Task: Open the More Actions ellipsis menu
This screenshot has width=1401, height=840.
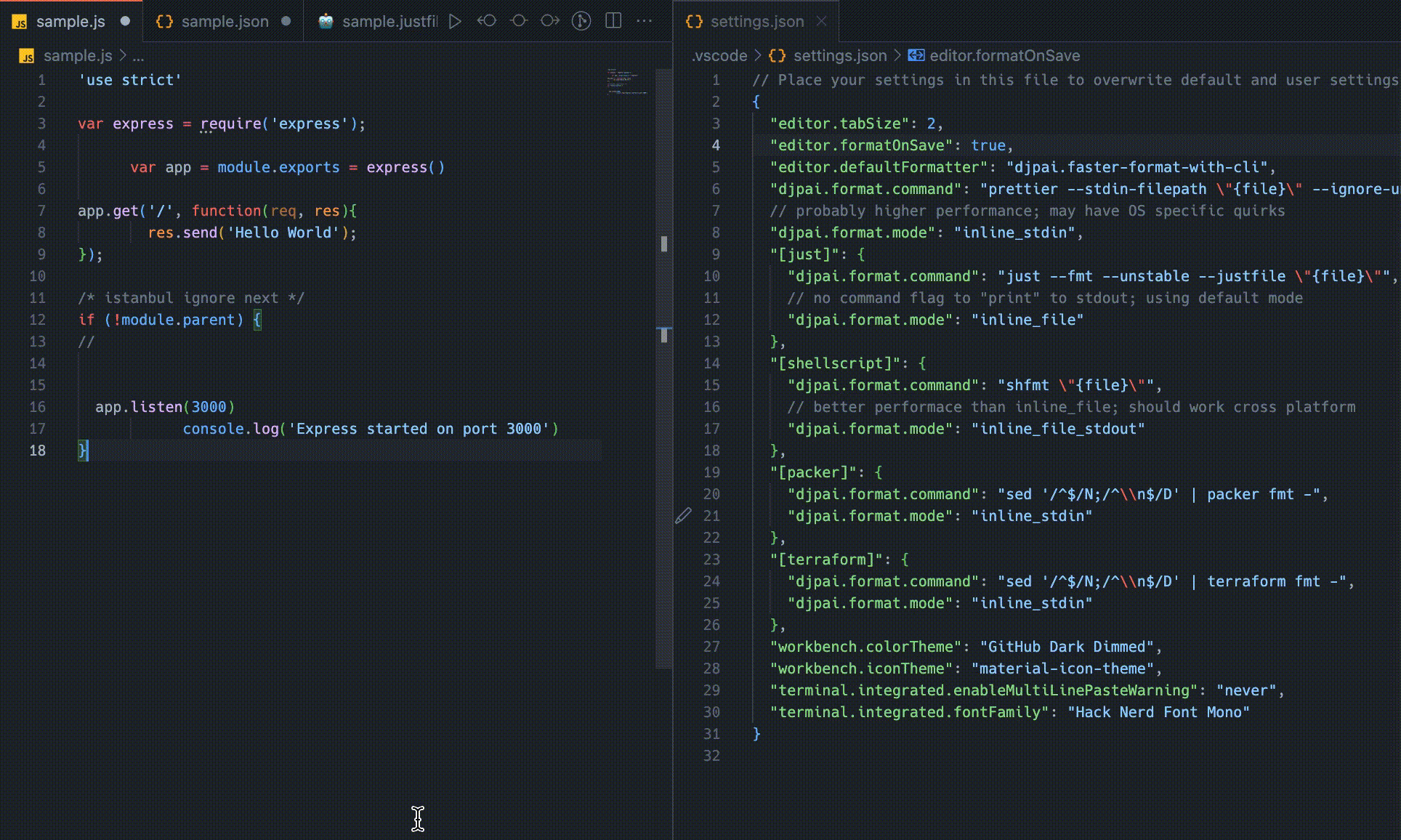Action: 645,21
